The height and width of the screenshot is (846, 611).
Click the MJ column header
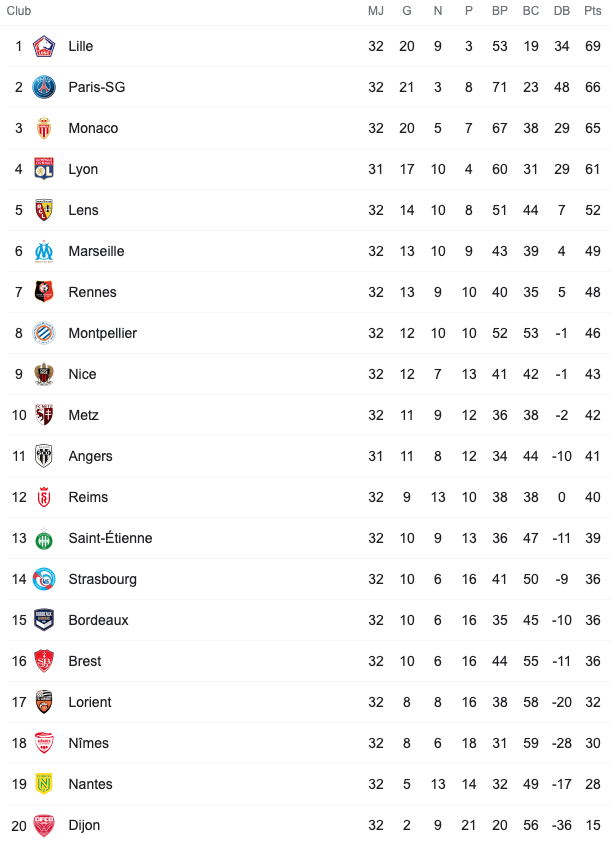pyautogui.click(x=376, y=11)
